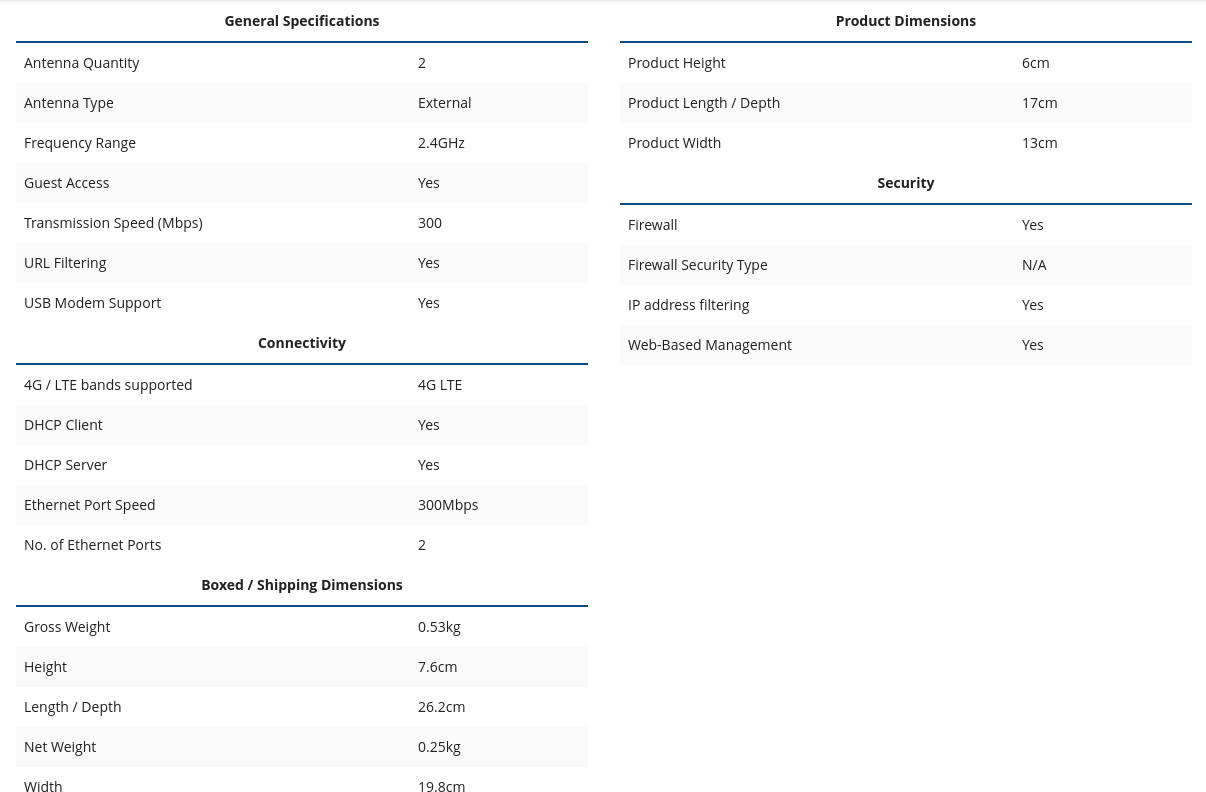Click the IP address filtering label

coord(688,305)
